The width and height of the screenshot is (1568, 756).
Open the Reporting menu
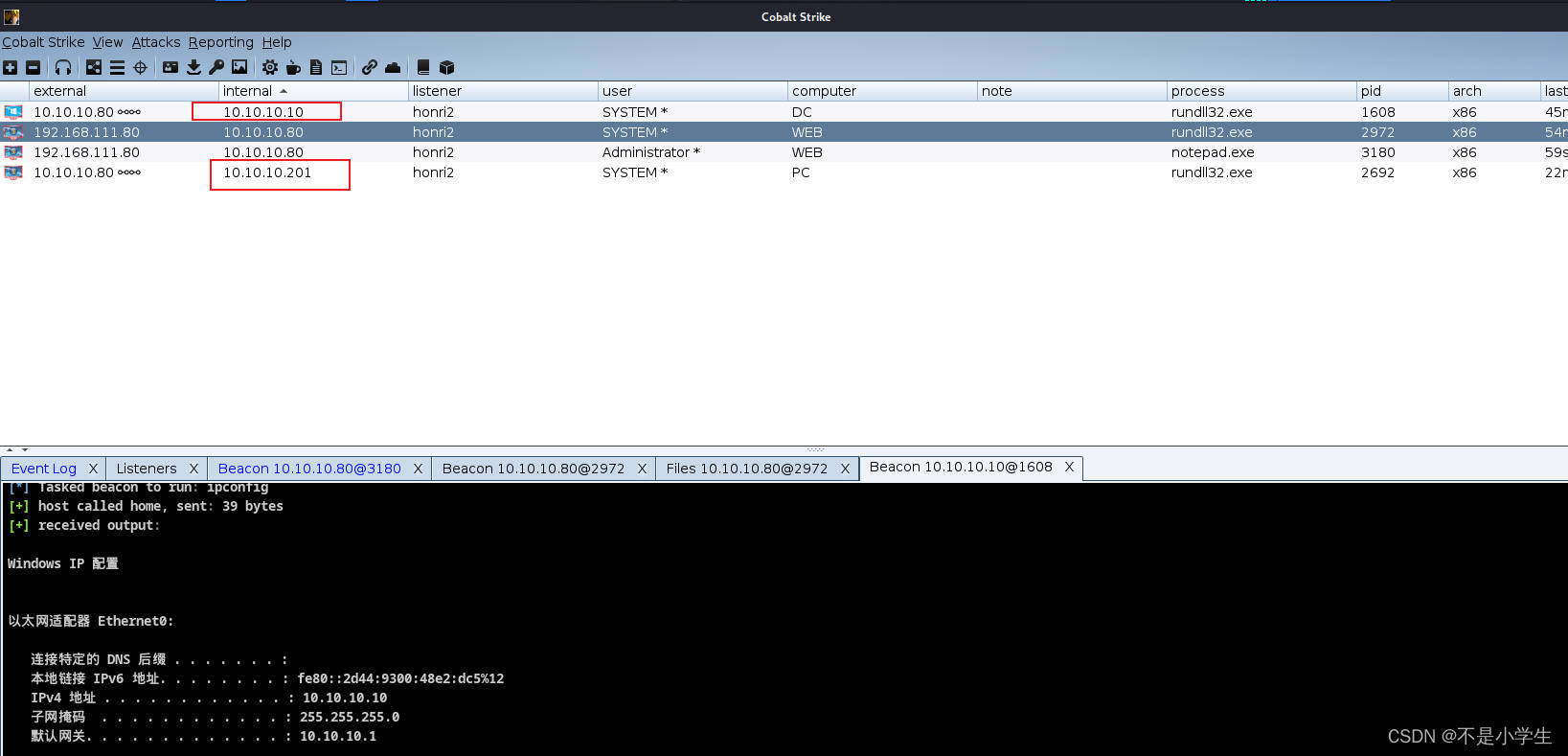click(x=221, y=42)
